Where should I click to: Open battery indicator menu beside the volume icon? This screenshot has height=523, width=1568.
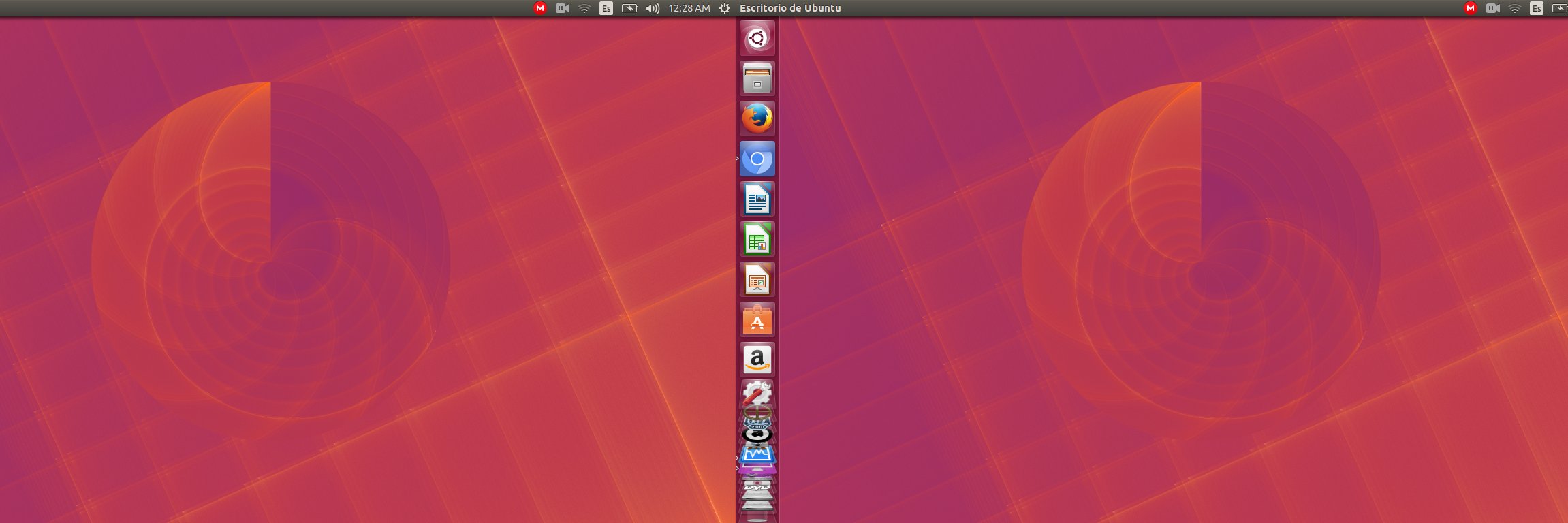tap(629, 8)
